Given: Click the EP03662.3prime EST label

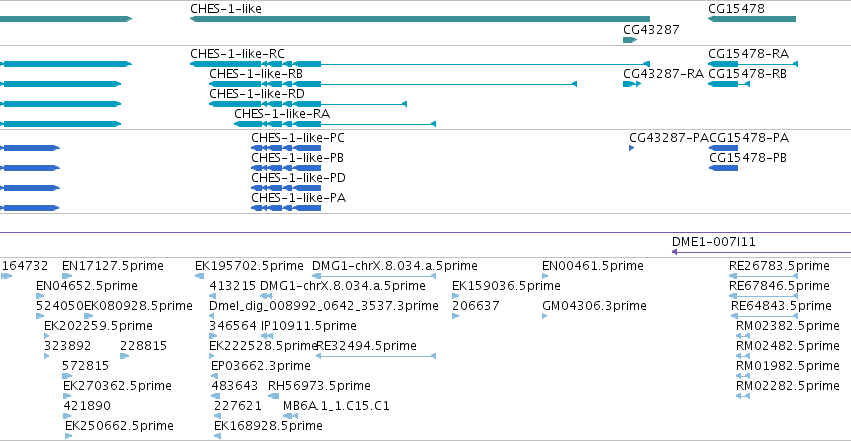Looking at the screenshot, I should point(261,366).
